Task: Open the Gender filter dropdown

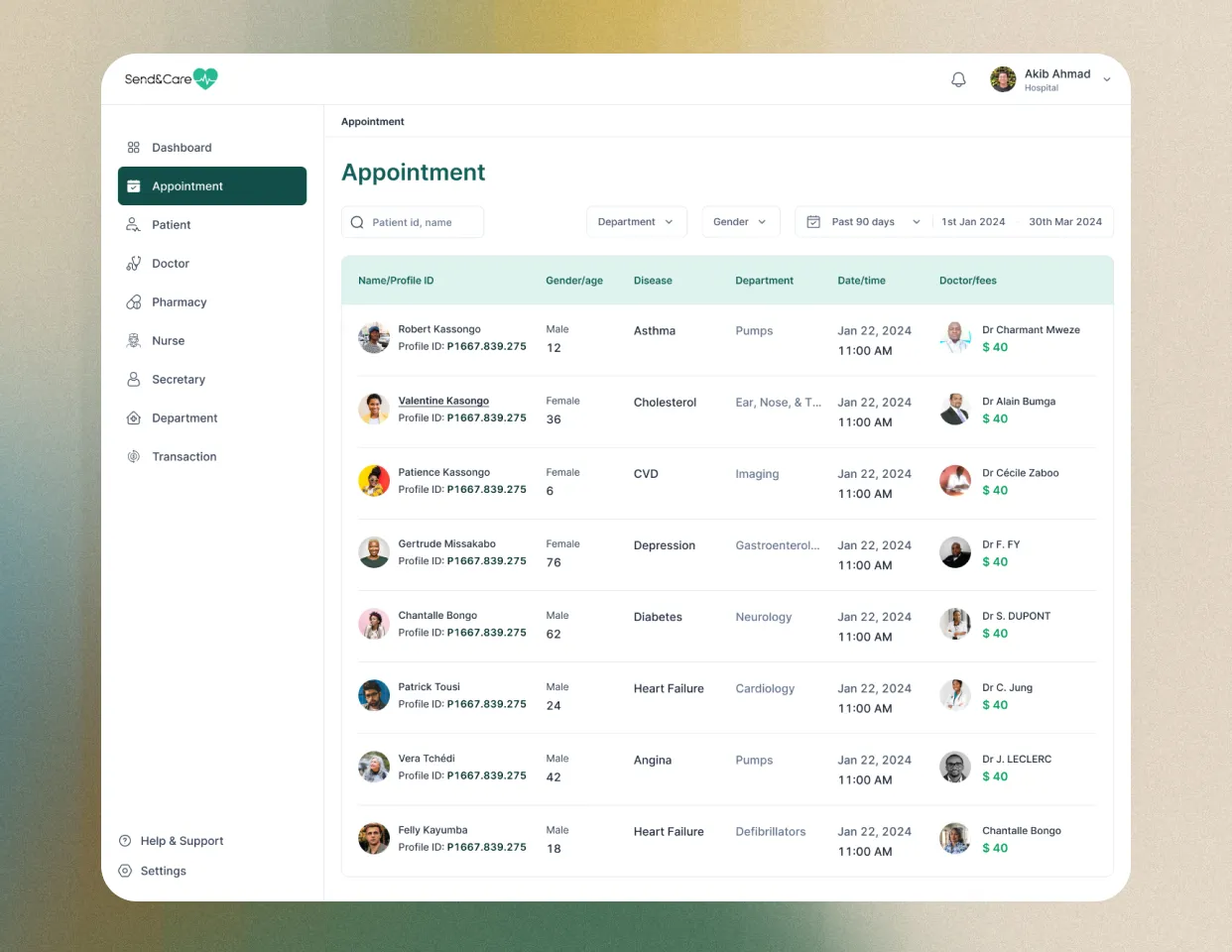Action: point(741,222)
